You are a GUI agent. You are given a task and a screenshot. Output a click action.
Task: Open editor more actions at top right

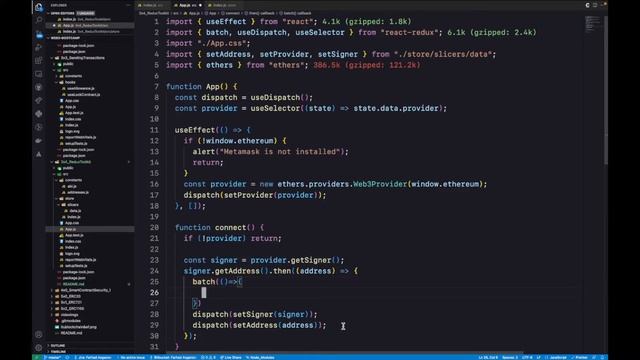point(602,5)
